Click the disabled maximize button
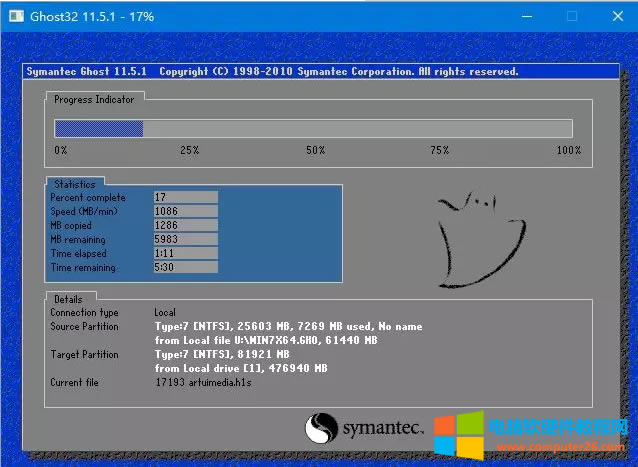This screenshot has height=467, width=638. (x=572, y=16)
